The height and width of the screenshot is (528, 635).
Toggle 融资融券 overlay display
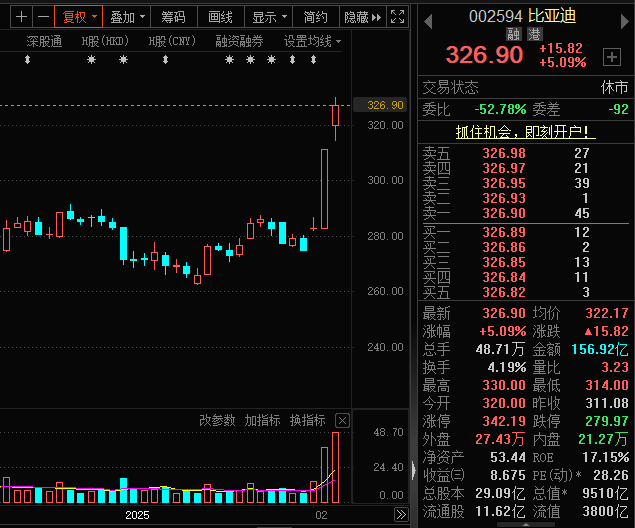tap(239, 42)
